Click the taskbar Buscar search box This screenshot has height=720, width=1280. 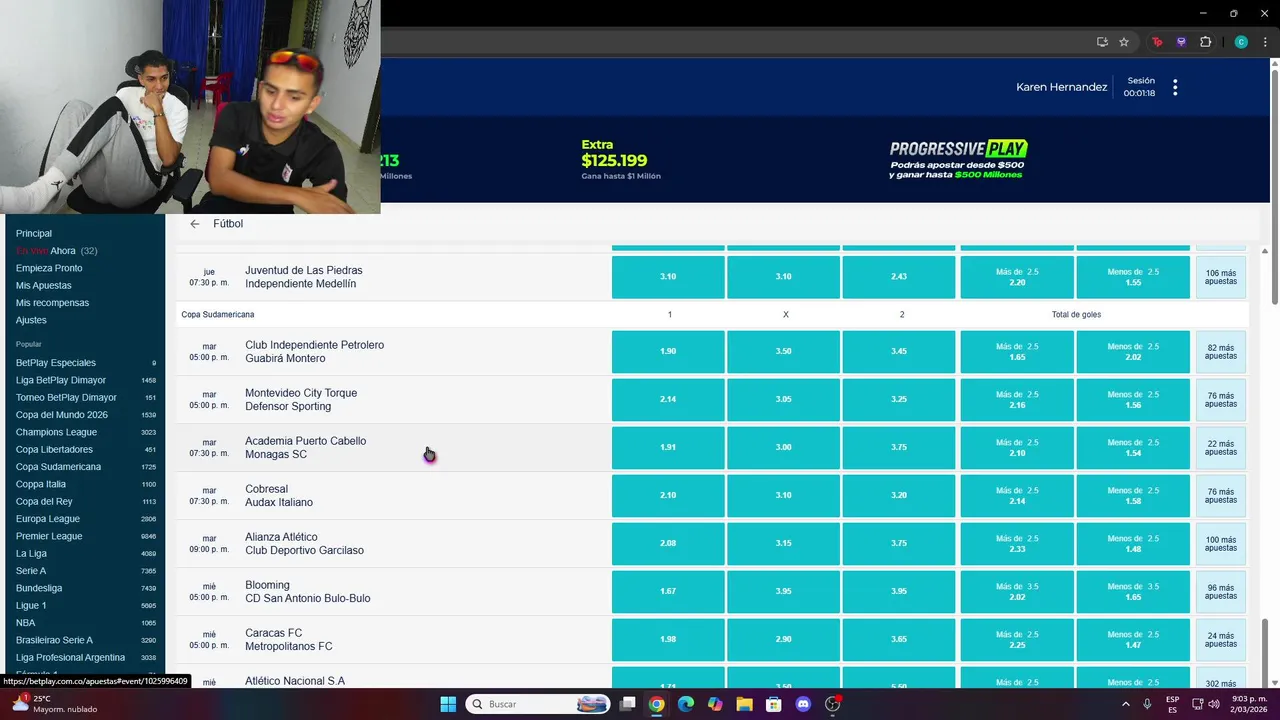(538, 704)
